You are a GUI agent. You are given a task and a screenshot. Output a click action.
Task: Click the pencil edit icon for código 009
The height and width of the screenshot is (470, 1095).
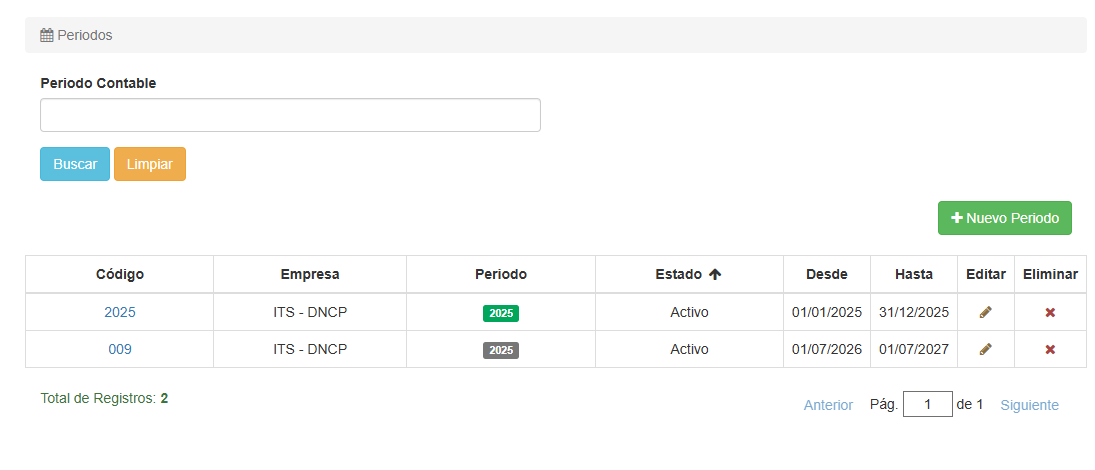click(985, 349)
